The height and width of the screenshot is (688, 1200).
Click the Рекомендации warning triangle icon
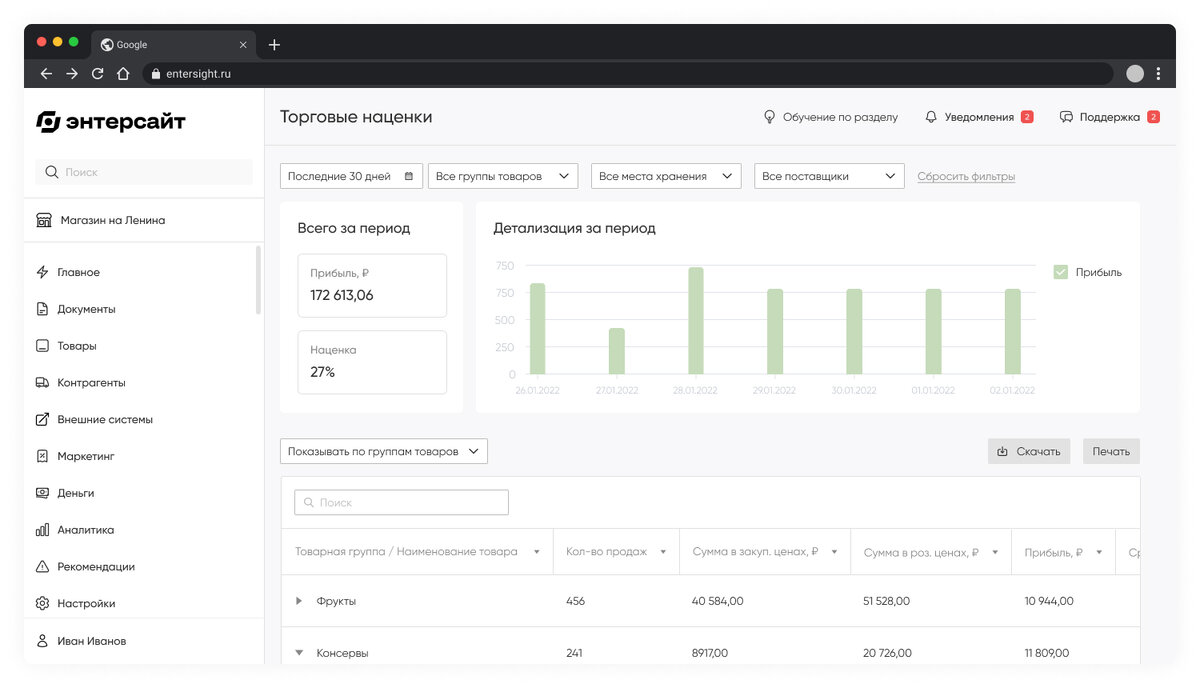(42, 567)
